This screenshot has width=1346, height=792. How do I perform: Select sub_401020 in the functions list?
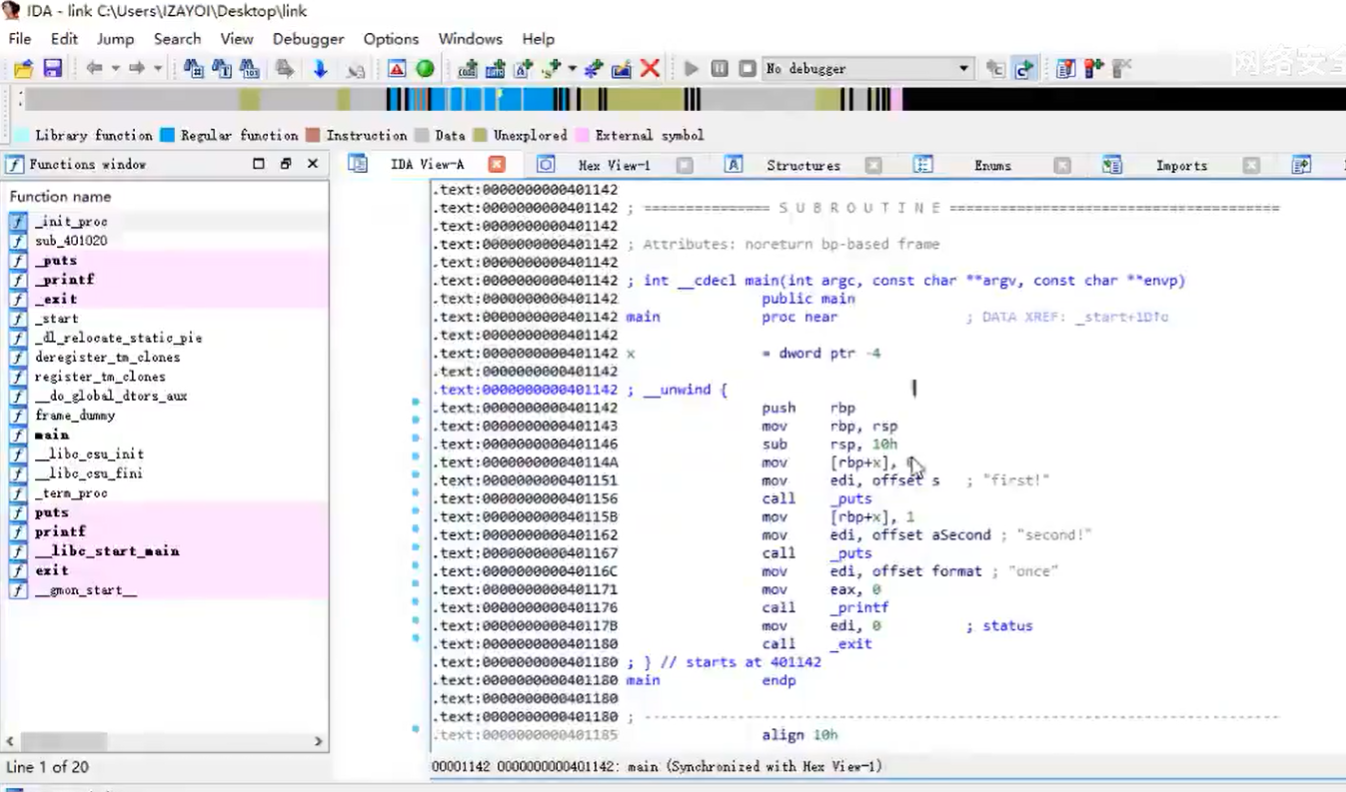coord(167,241)
